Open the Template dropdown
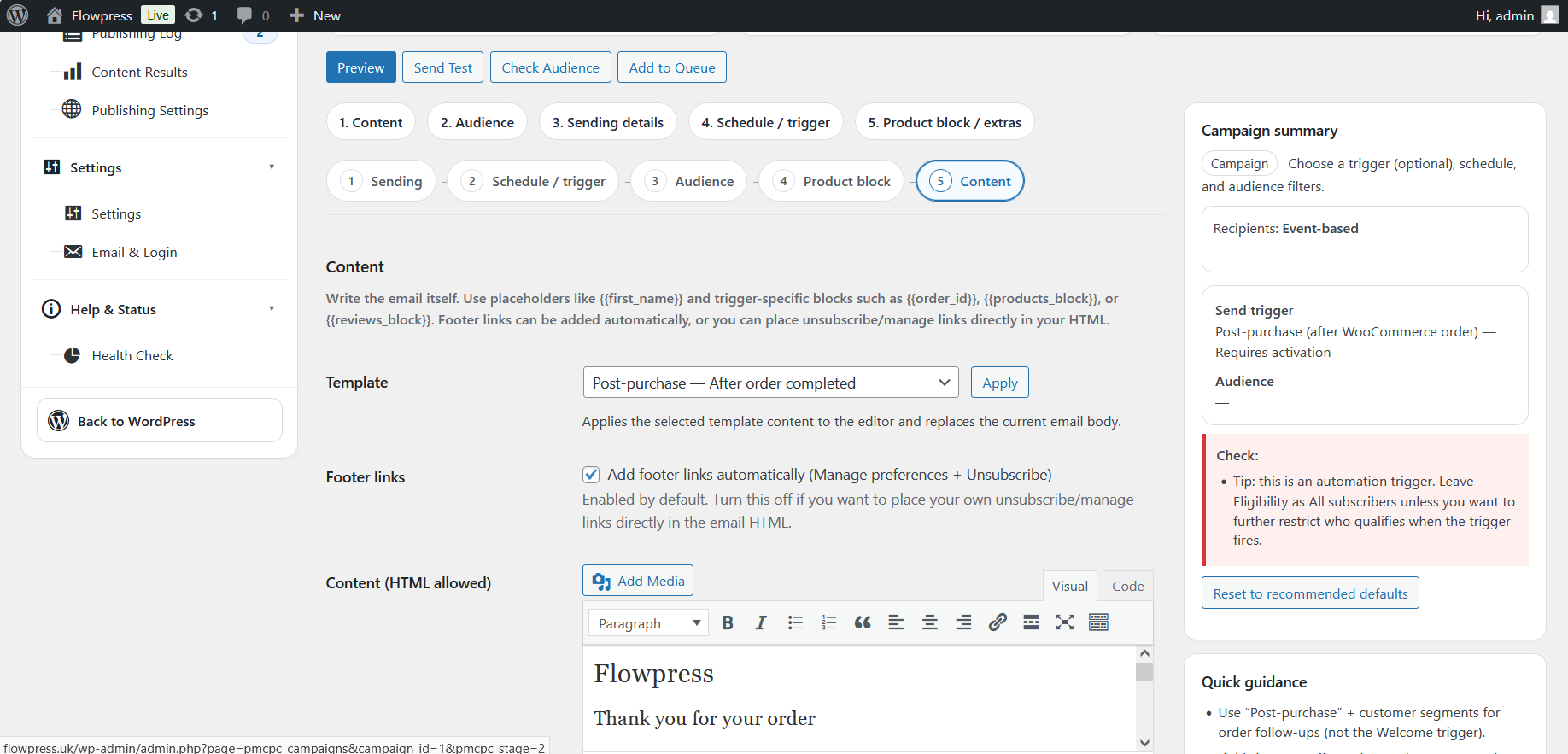The image size is (1568, 754). click(x=770, y=383)
